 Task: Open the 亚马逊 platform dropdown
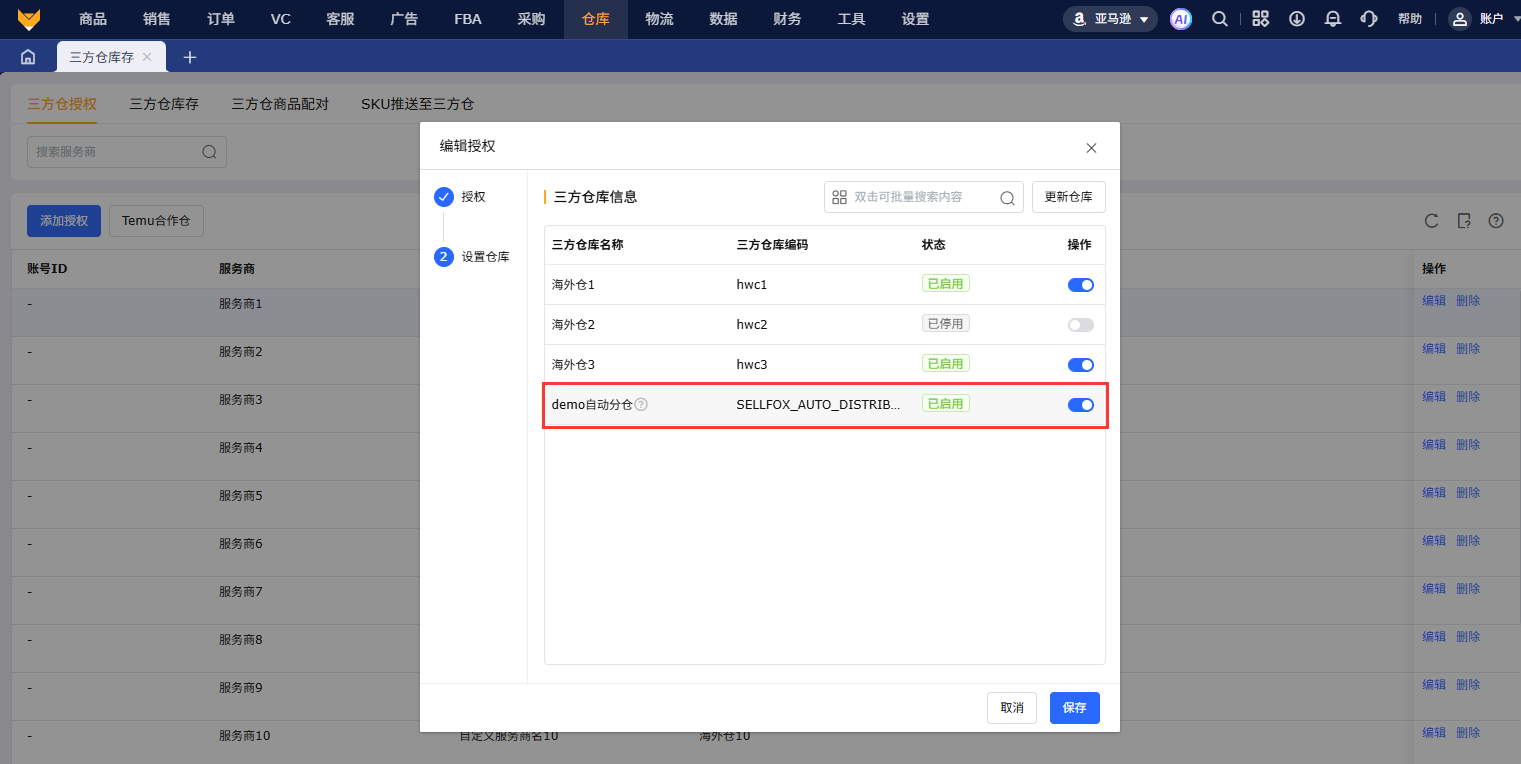click(x=1110, y=19)
